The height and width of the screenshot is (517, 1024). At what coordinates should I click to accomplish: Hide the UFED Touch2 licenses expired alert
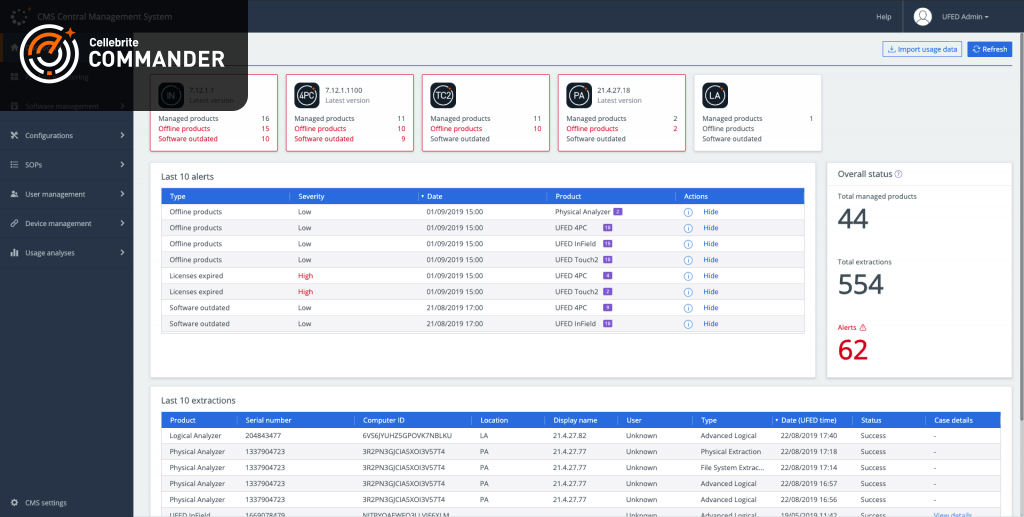click(x=711, y=292)
